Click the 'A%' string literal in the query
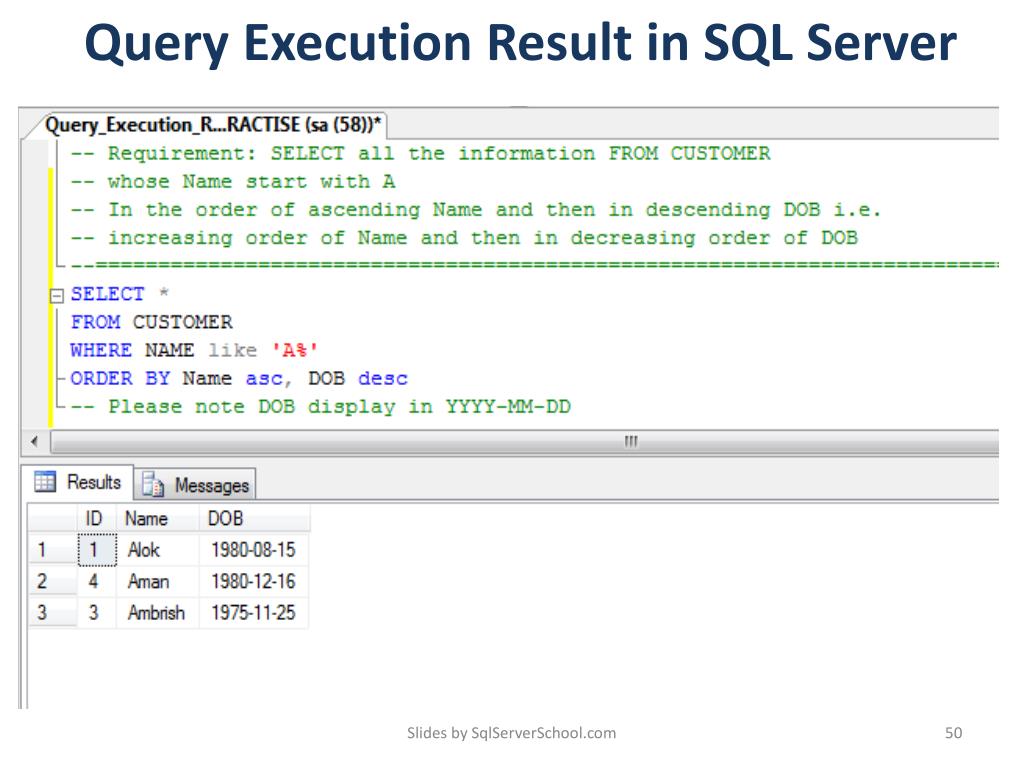 [x=295, y=350]
